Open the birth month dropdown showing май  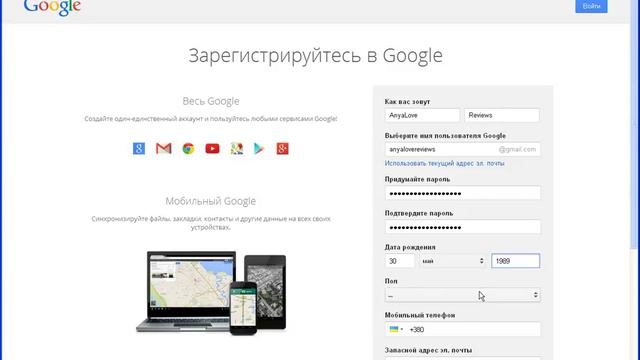point(453,261)
